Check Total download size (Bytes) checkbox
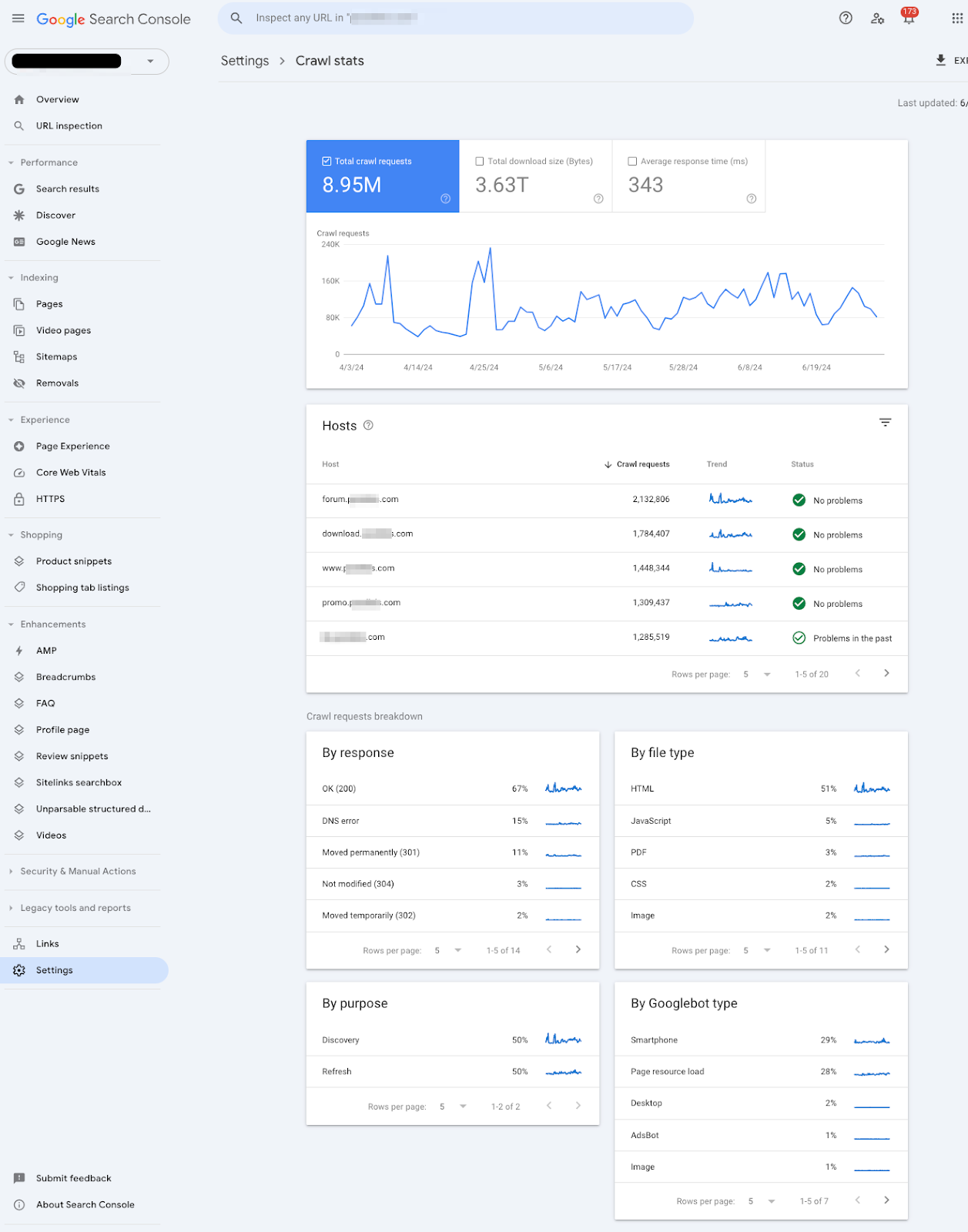Screen dimensions: 968x1232 tap(480, 161)
